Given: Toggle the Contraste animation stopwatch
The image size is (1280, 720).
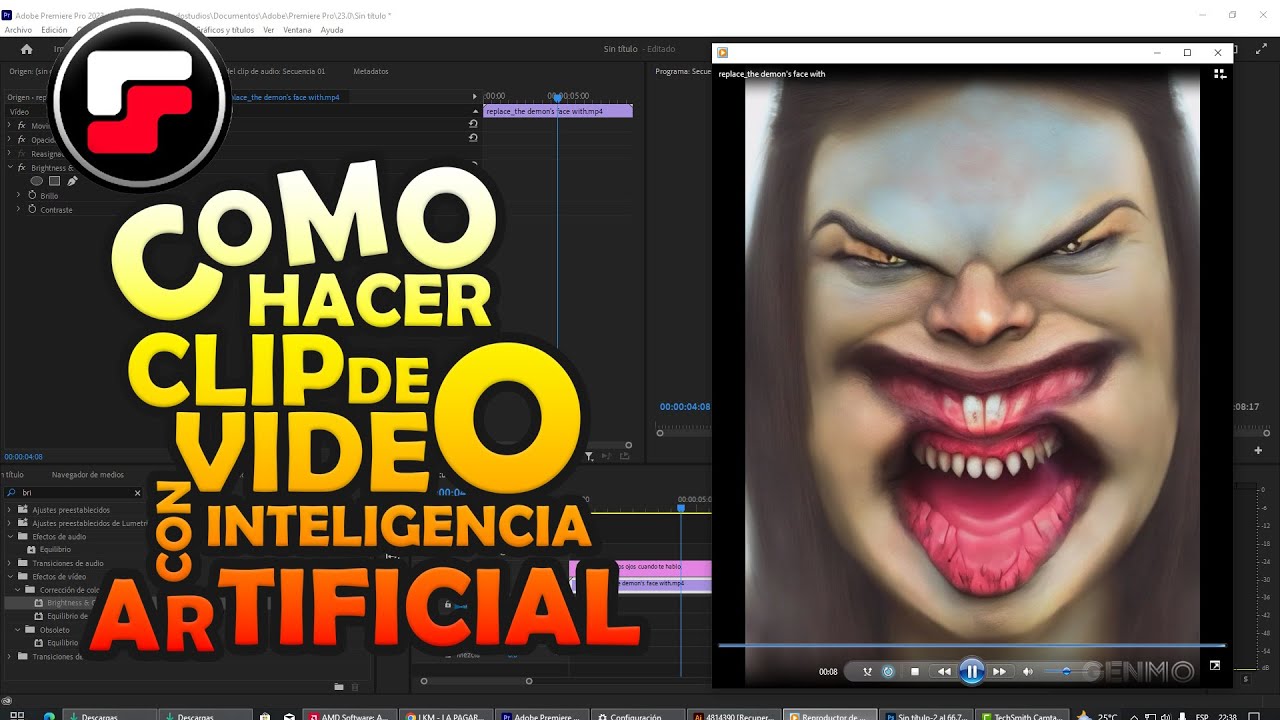Looking at the screenshot, I should click(x=32, y=209).
